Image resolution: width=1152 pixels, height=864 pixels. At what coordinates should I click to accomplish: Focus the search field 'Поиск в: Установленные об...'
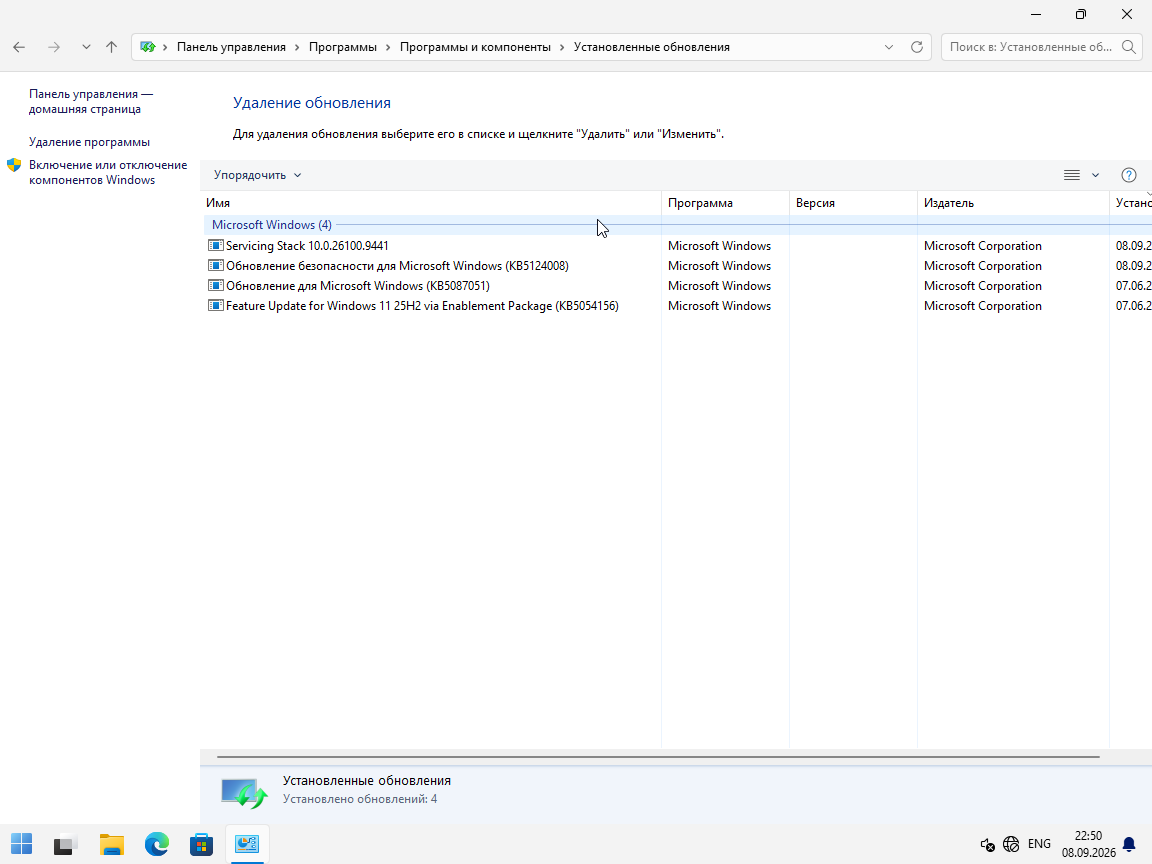[x=1031, y=47]
